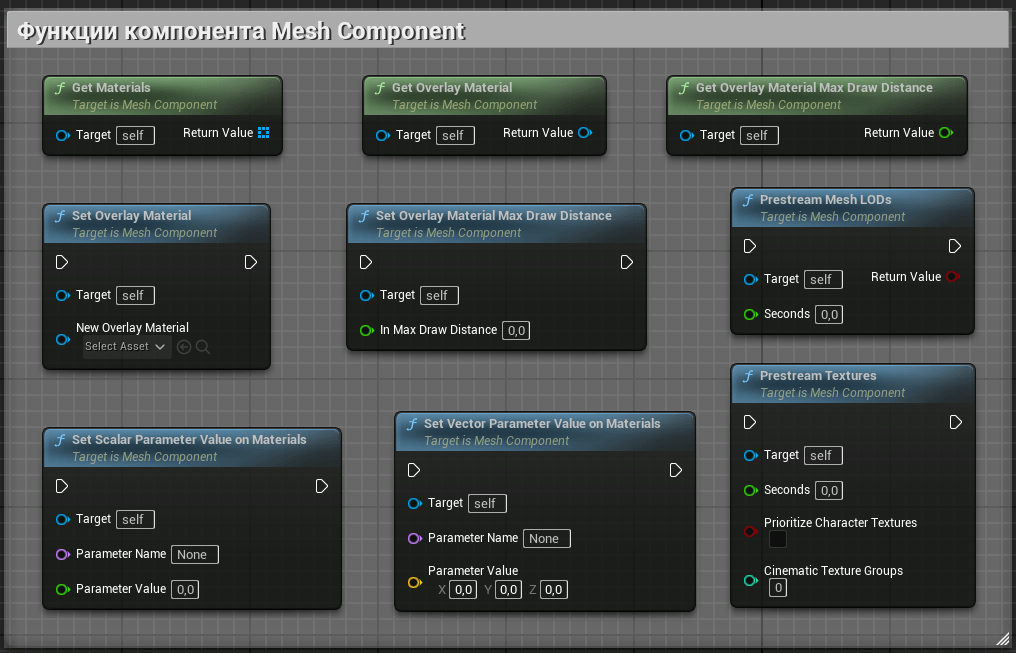
Task: Click self field on Prestream Textures Target
Action: (x=824, y=455)
